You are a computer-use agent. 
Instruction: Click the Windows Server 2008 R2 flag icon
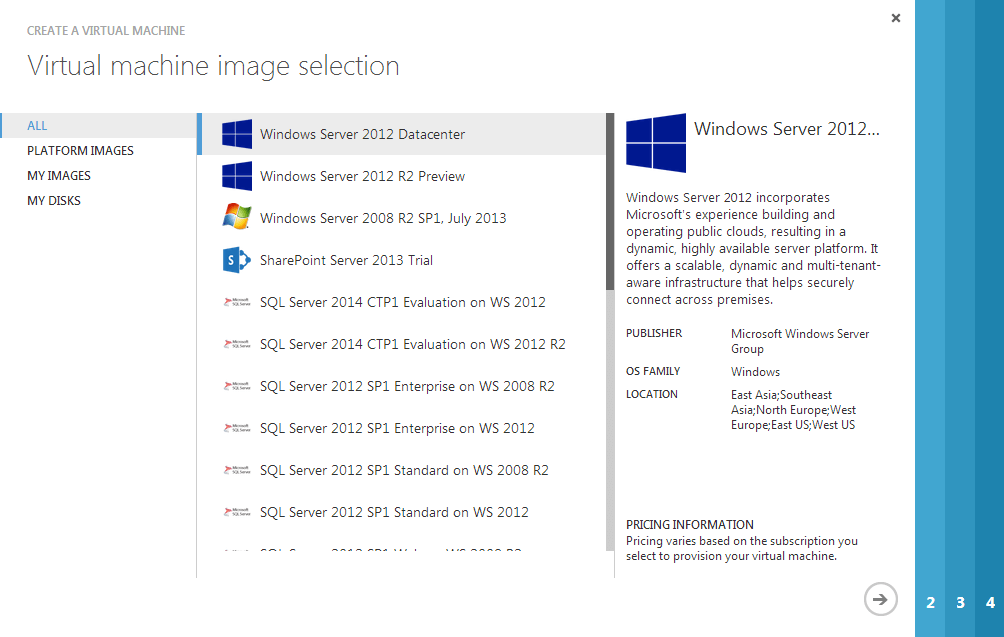[237, 217]
